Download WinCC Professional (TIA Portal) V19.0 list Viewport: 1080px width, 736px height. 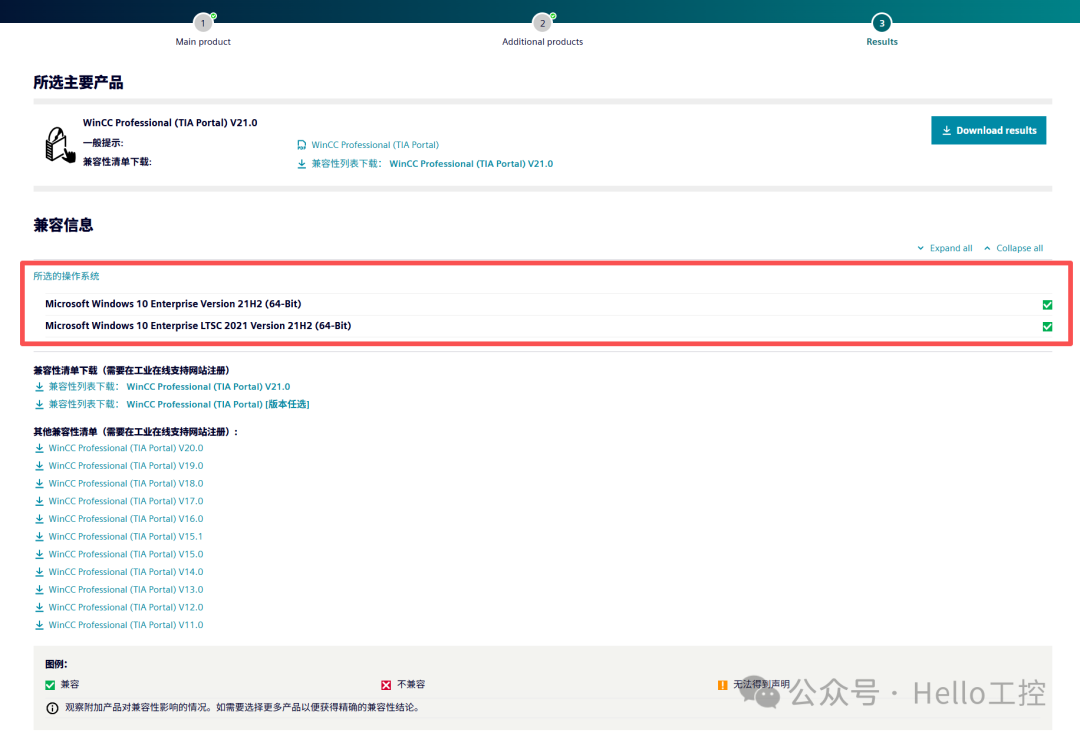(x=125, y=466)
